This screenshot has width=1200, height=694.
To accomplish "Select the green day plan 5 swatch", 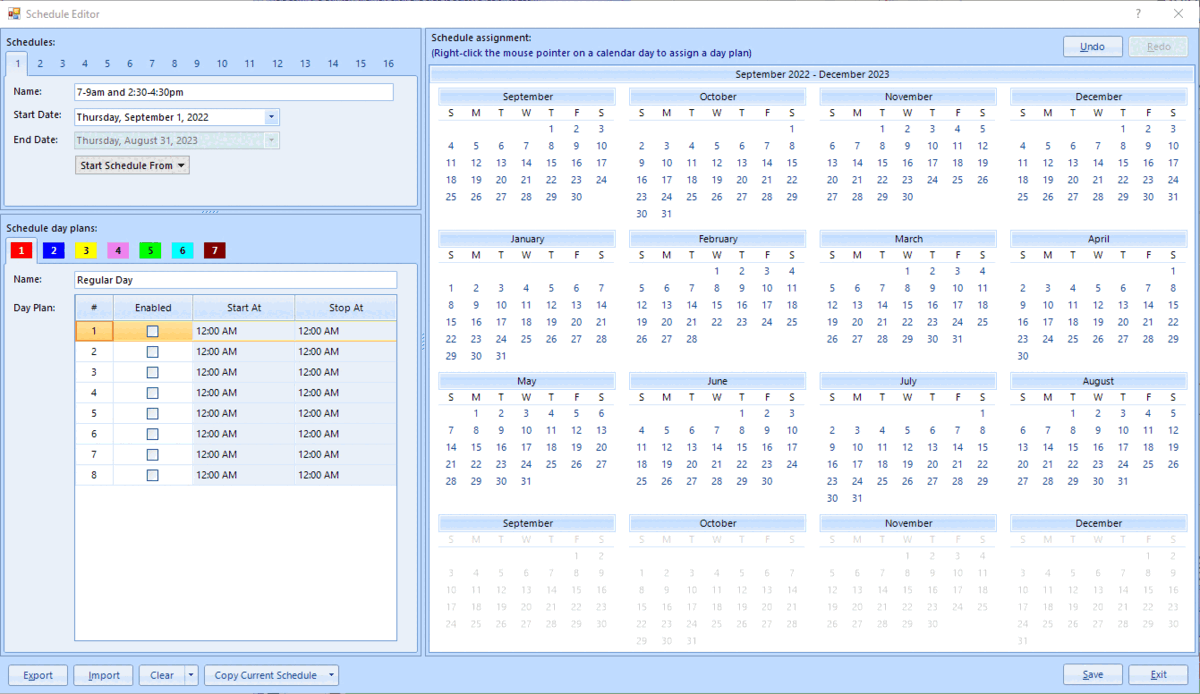I will 150,250.
